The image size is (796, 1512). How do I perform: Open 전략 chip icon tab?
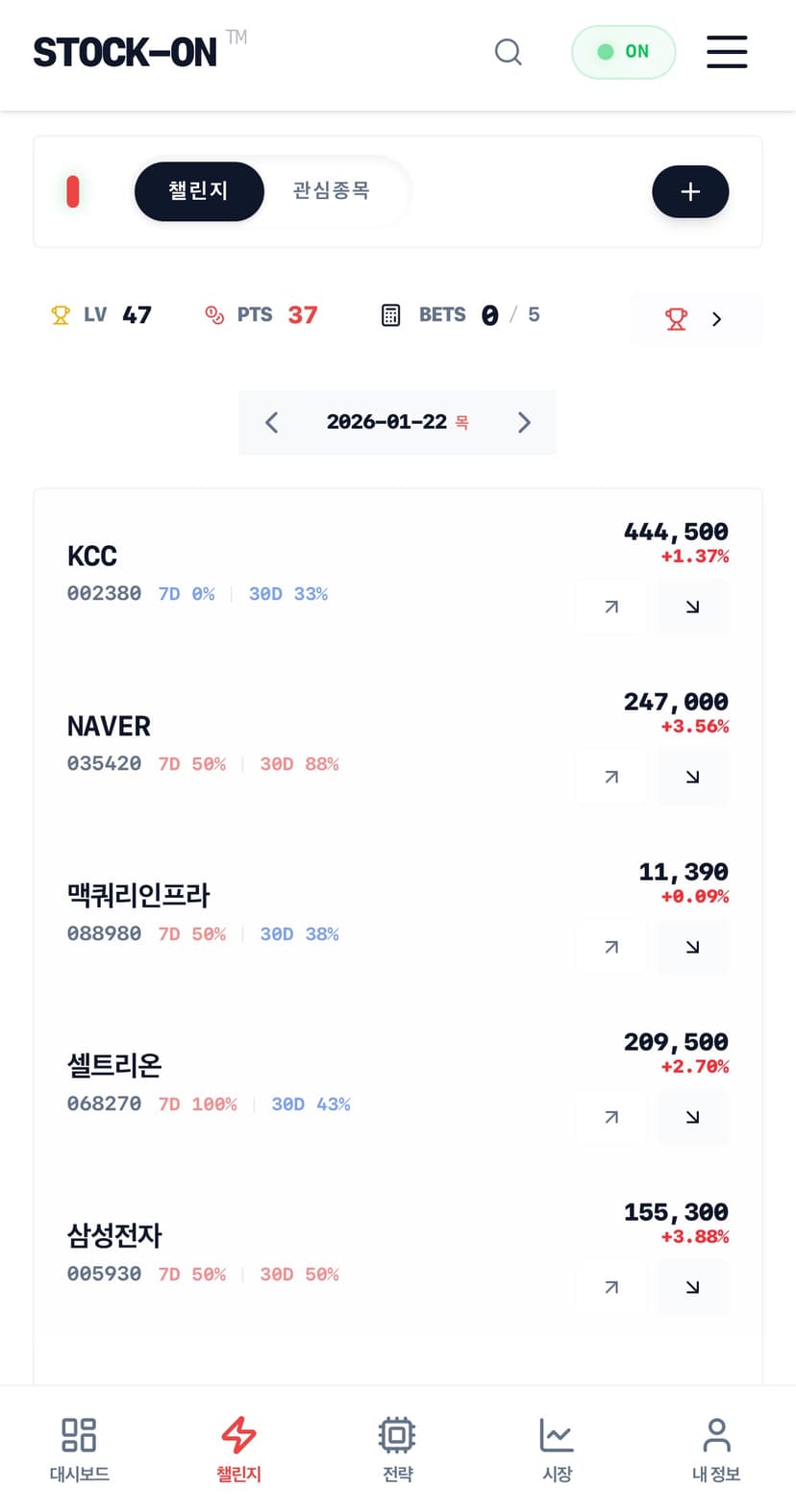point(397,1449)
